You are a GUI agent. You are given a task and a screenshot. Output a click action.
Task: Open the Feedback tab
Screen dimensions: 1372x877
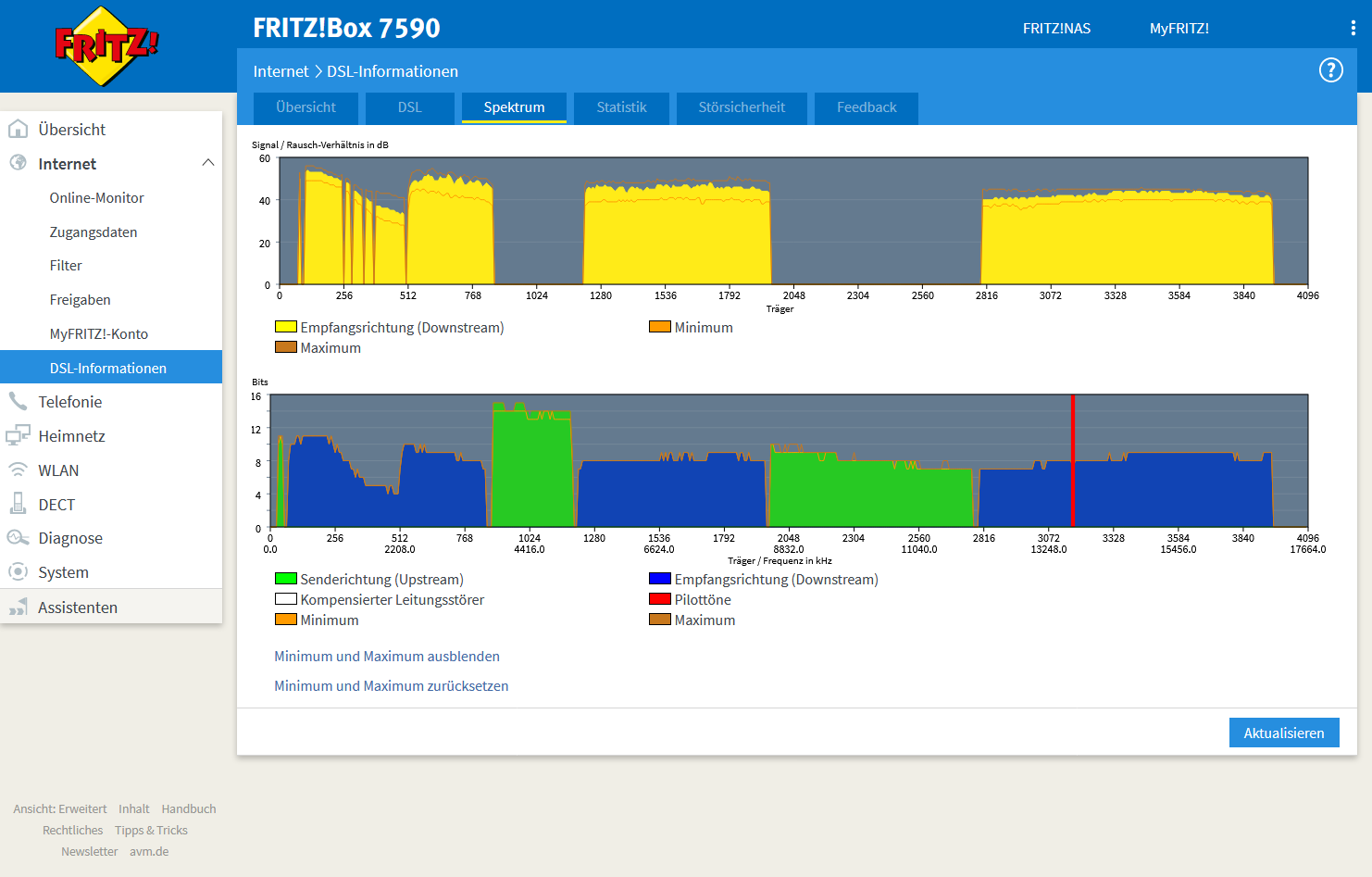click(867, 107)
